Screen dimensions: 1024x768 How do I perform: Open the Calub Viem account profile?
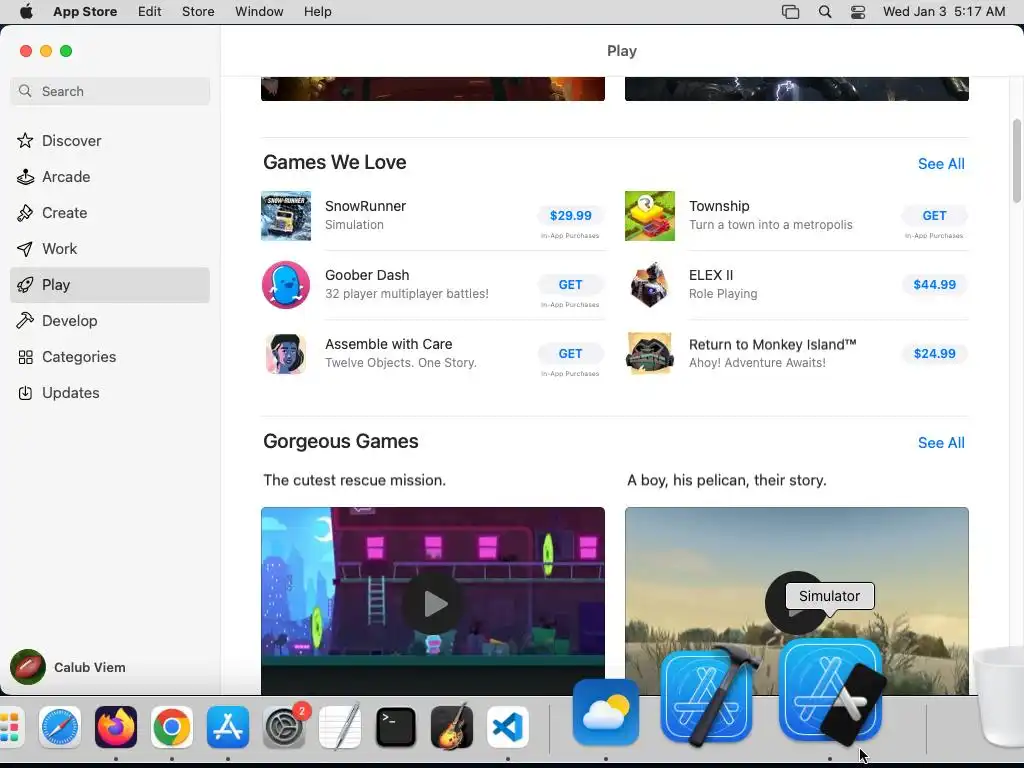point(68,667)
